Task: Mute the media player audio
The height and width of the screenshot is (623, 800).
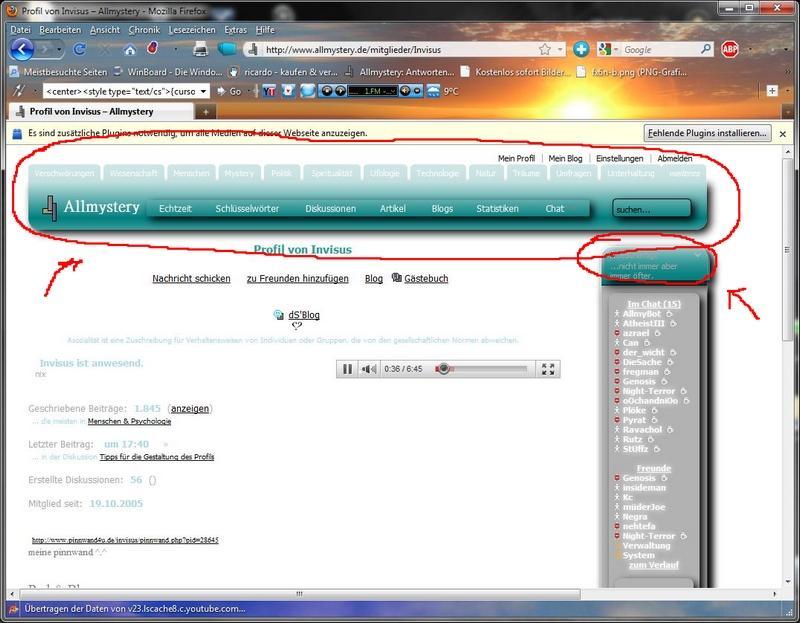Action: 369,369
